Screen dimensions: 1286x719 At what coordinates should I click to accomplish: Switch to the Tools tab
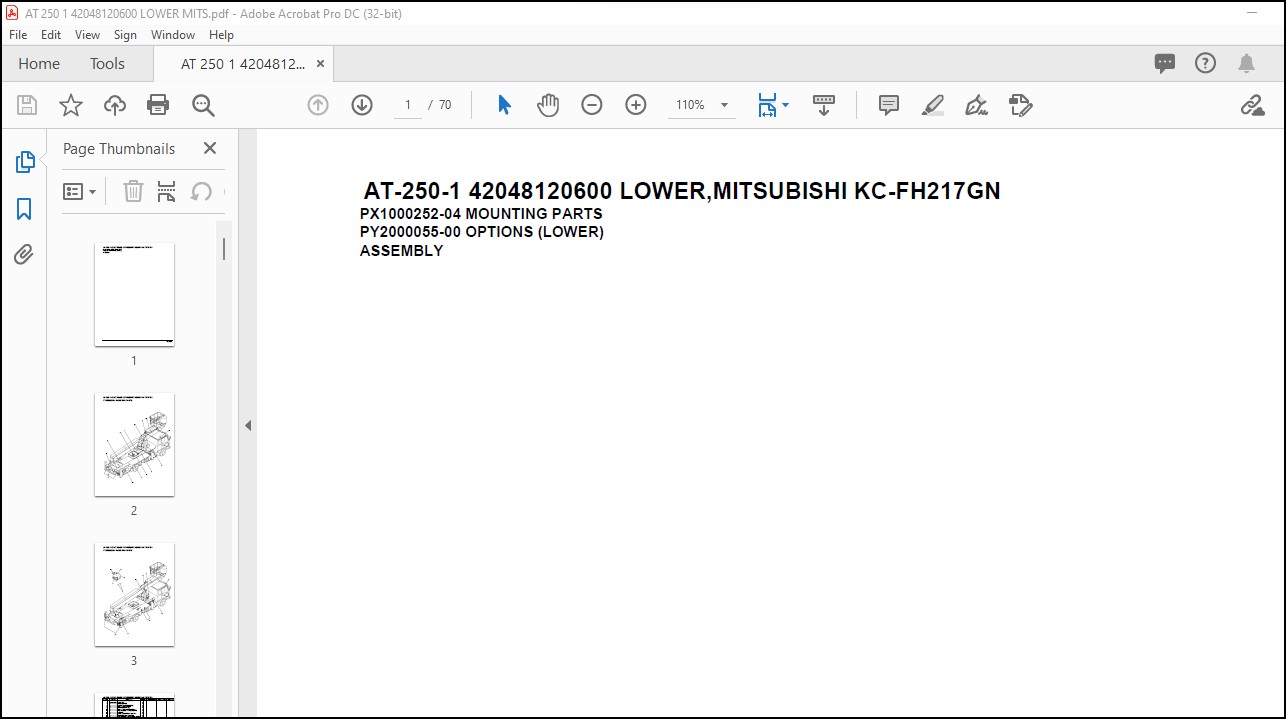pyautogui.click(x=107, y=63)
